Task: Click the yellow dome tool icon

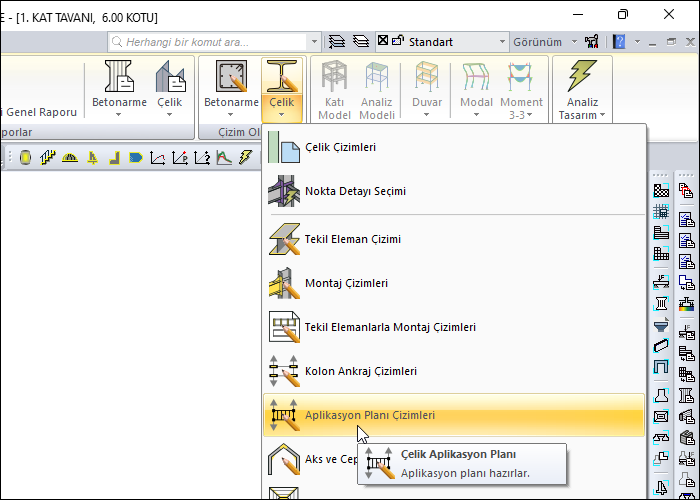Action: pos(70,158)
